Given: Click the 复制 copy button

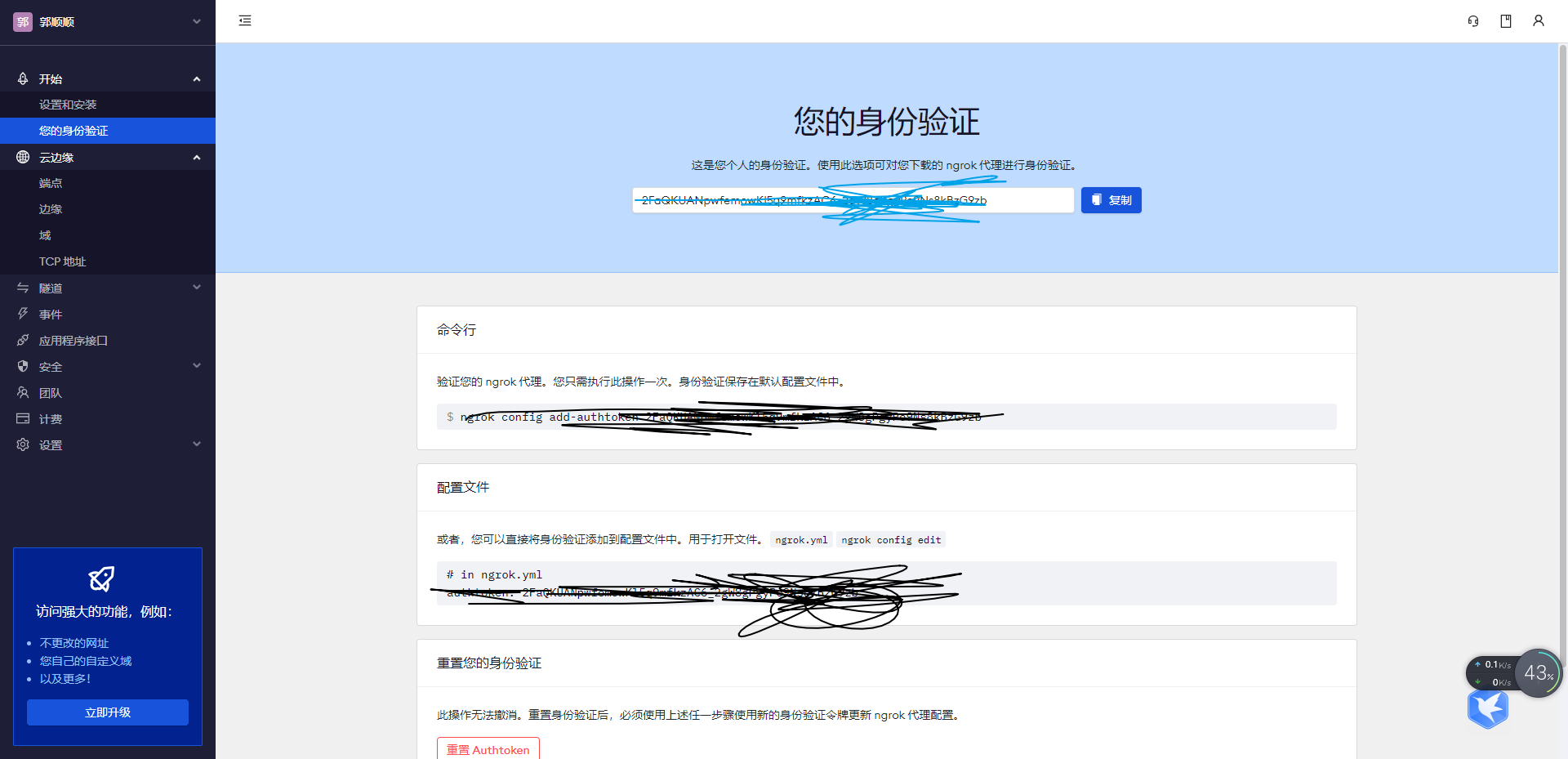Looking at the screenshot, I should 1111,200.
